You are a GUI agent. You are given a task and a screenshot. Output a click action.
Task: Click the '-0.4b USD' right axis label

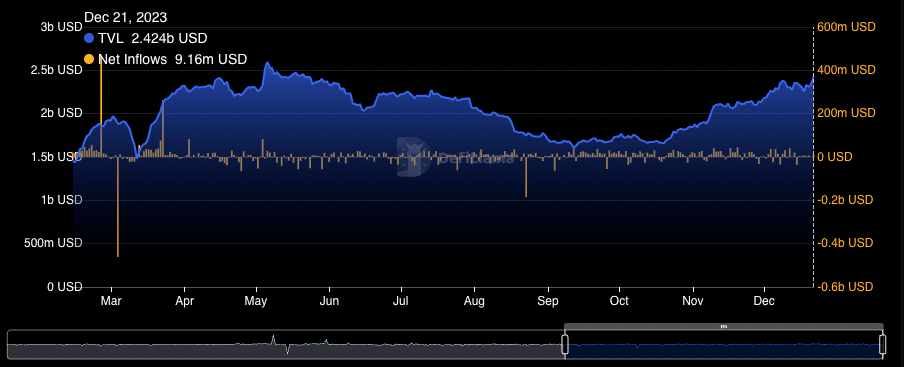pos(845,243)
